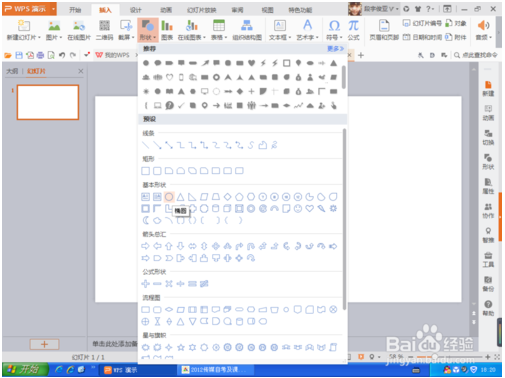Image resolution: width=505 pixels, height=378 pixels.
Task: Open 属性 panel in right sidebar
Action: pyautogui.click(x=488, y=186)
